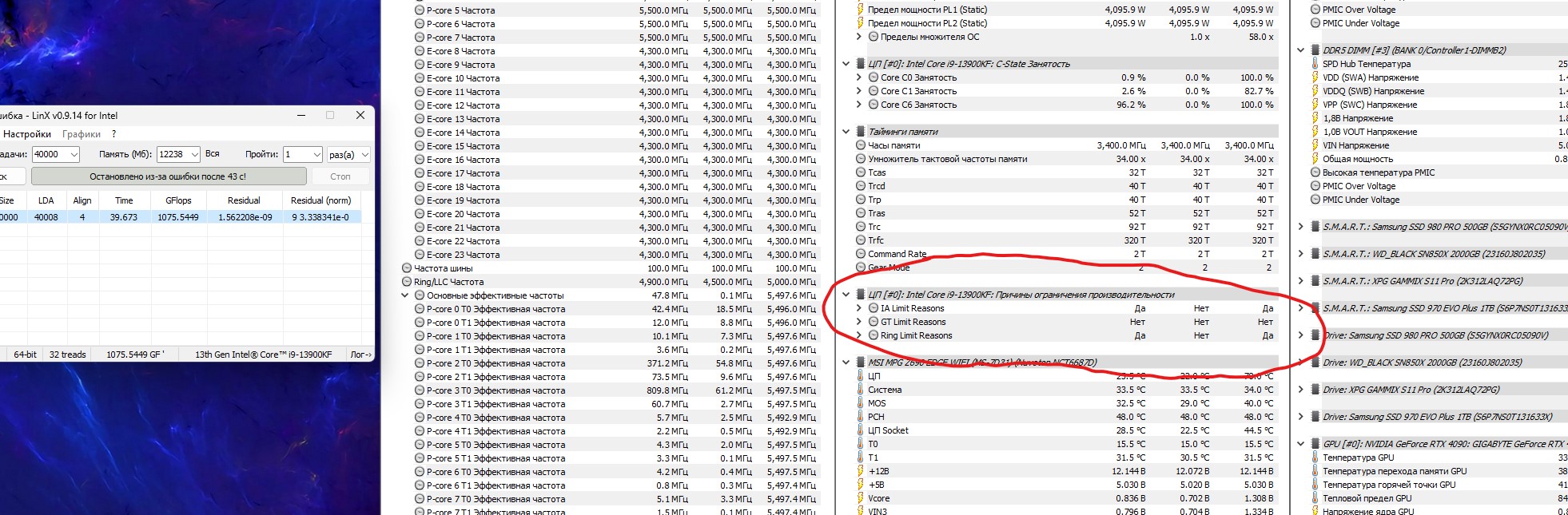
Task: Click the clock icon beside E-core 12 Частота
Action: [x=420, y=105]
